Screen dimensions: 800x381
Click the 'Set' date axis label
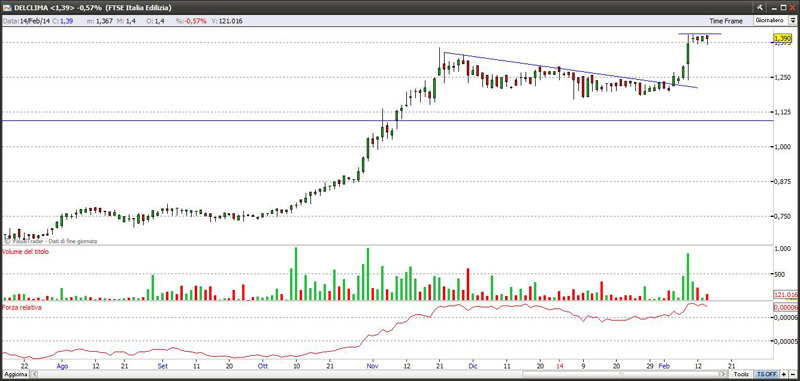pyautogui.click(x=162, y=366)
